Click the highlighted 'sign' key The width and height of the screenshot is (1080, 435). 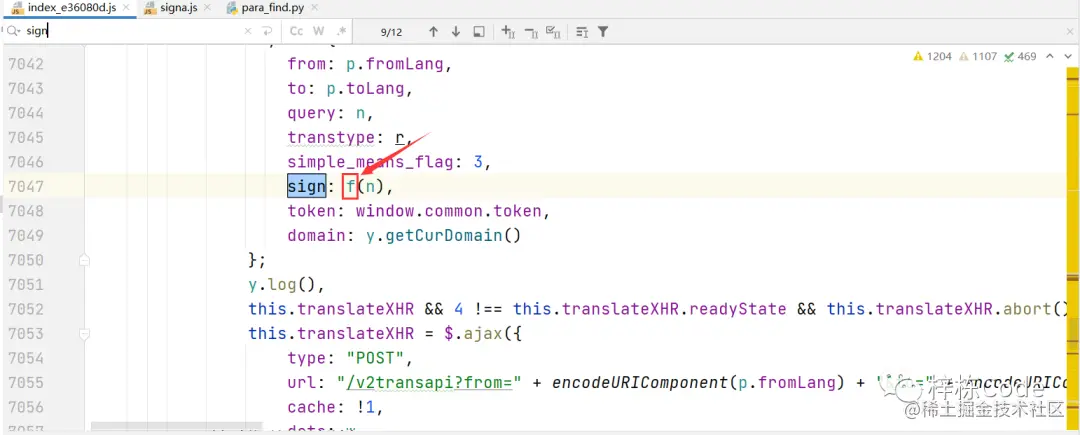pos(307,187)
